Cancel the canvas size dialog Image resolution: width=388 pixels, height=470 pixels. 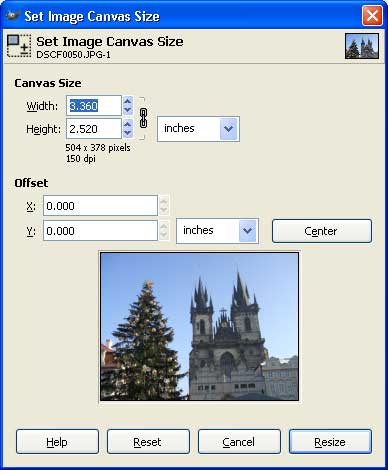(239, 442)
